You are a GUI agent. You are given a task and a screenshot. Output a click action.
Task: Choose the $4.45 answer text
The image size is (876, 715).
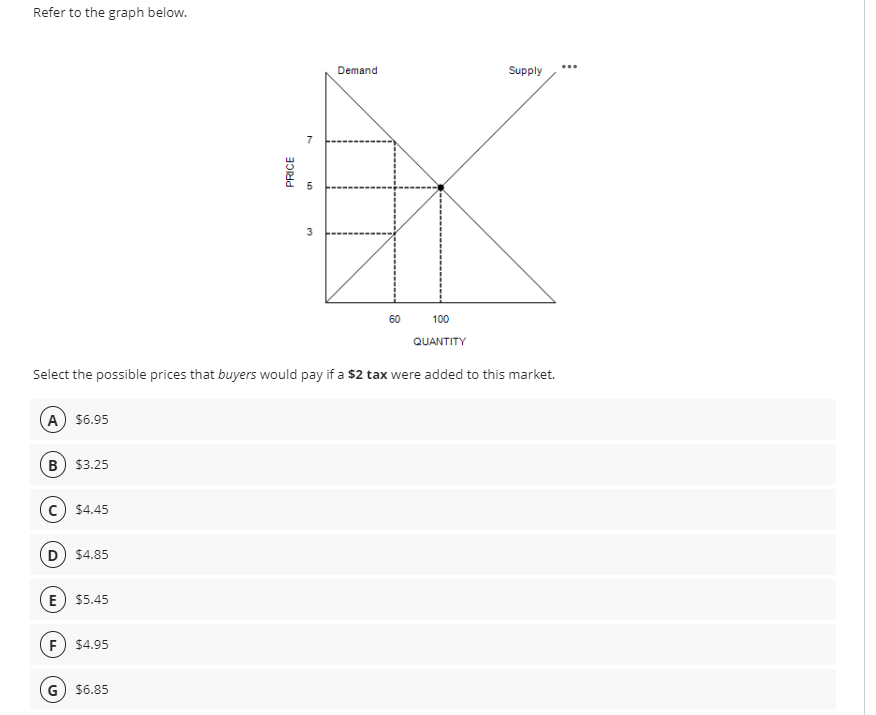92,509
